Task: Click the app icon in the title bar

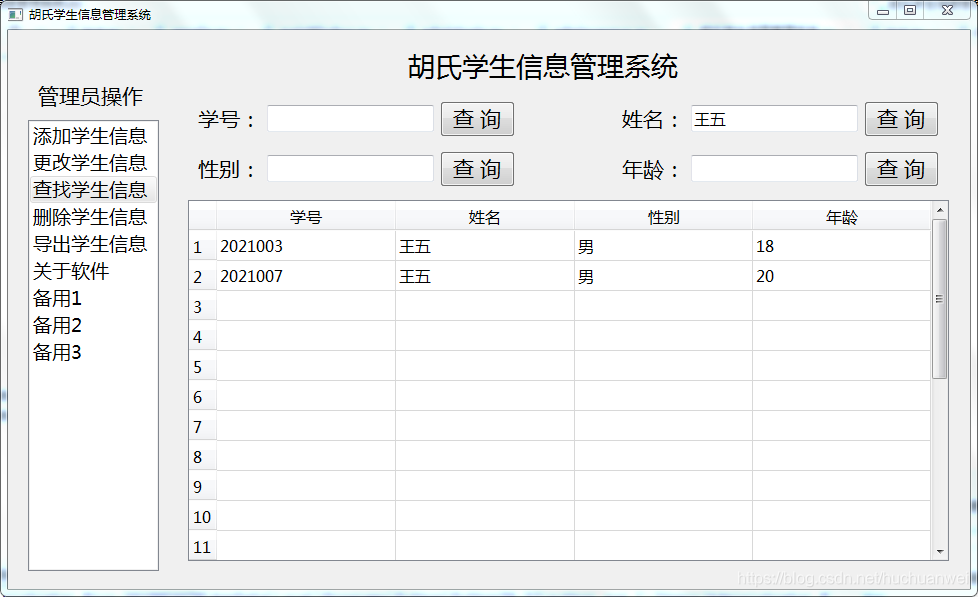Action: pyautogui.click(x=15, y=14)
